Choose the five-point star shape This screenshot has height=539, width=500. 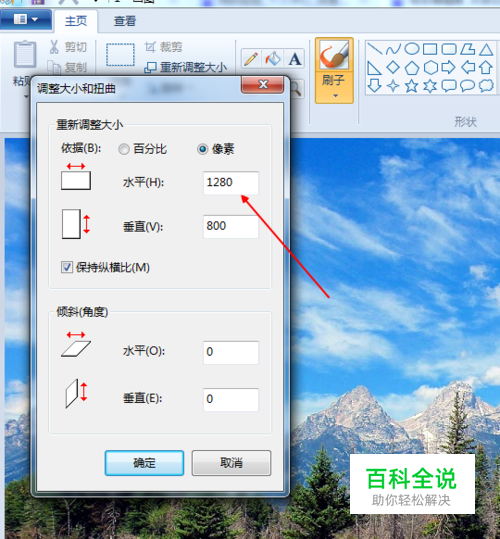(411, 86)
